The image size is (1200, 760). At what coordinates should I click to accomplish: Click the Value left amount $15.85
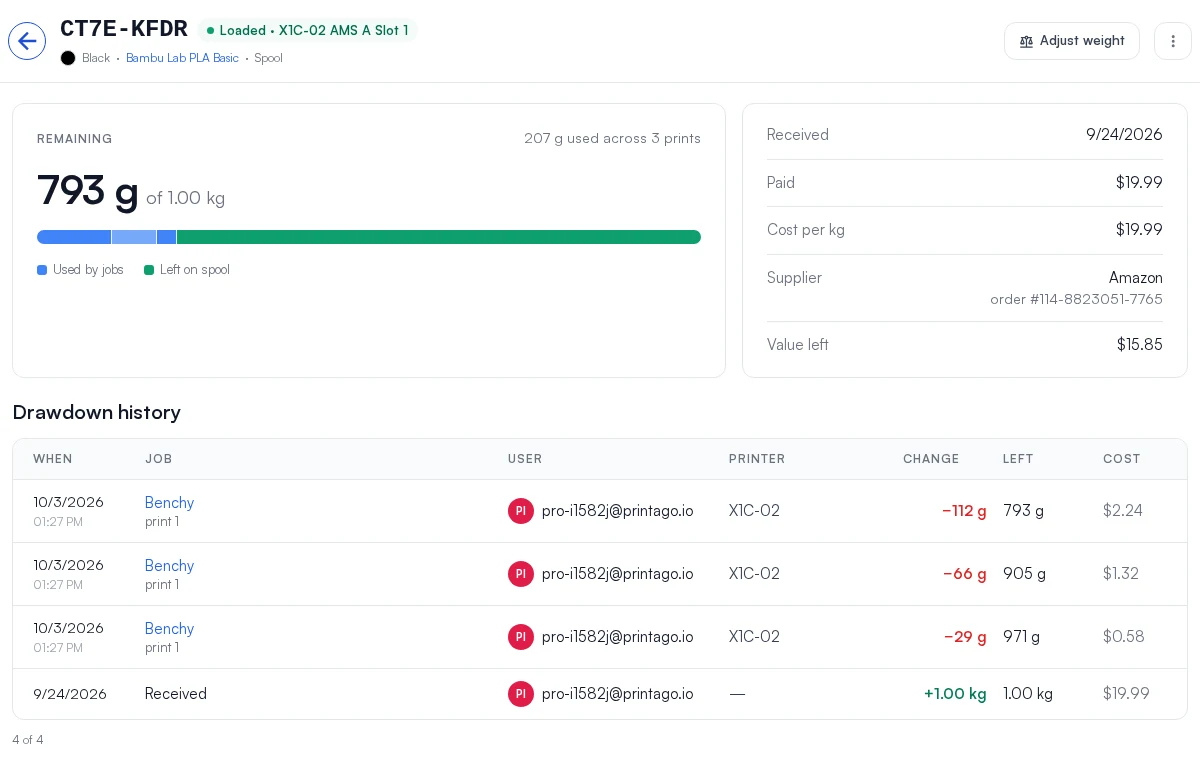tap(1140, 345)
